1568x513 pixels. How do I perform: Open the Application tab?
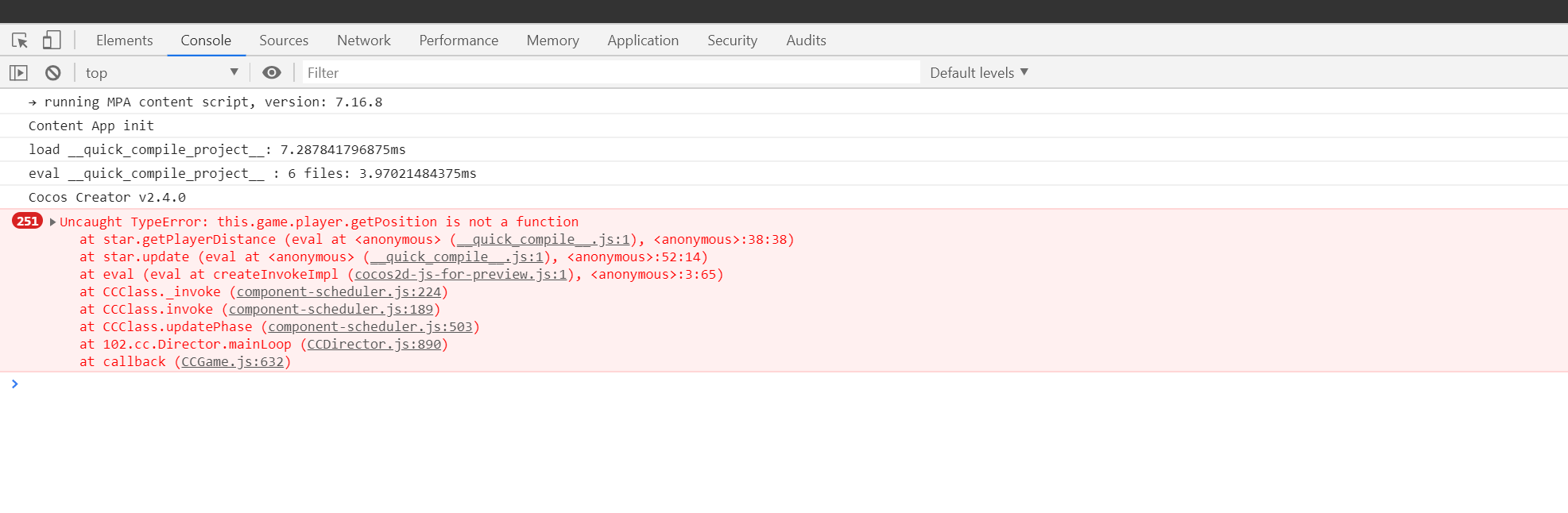click(x=643, y=40)
